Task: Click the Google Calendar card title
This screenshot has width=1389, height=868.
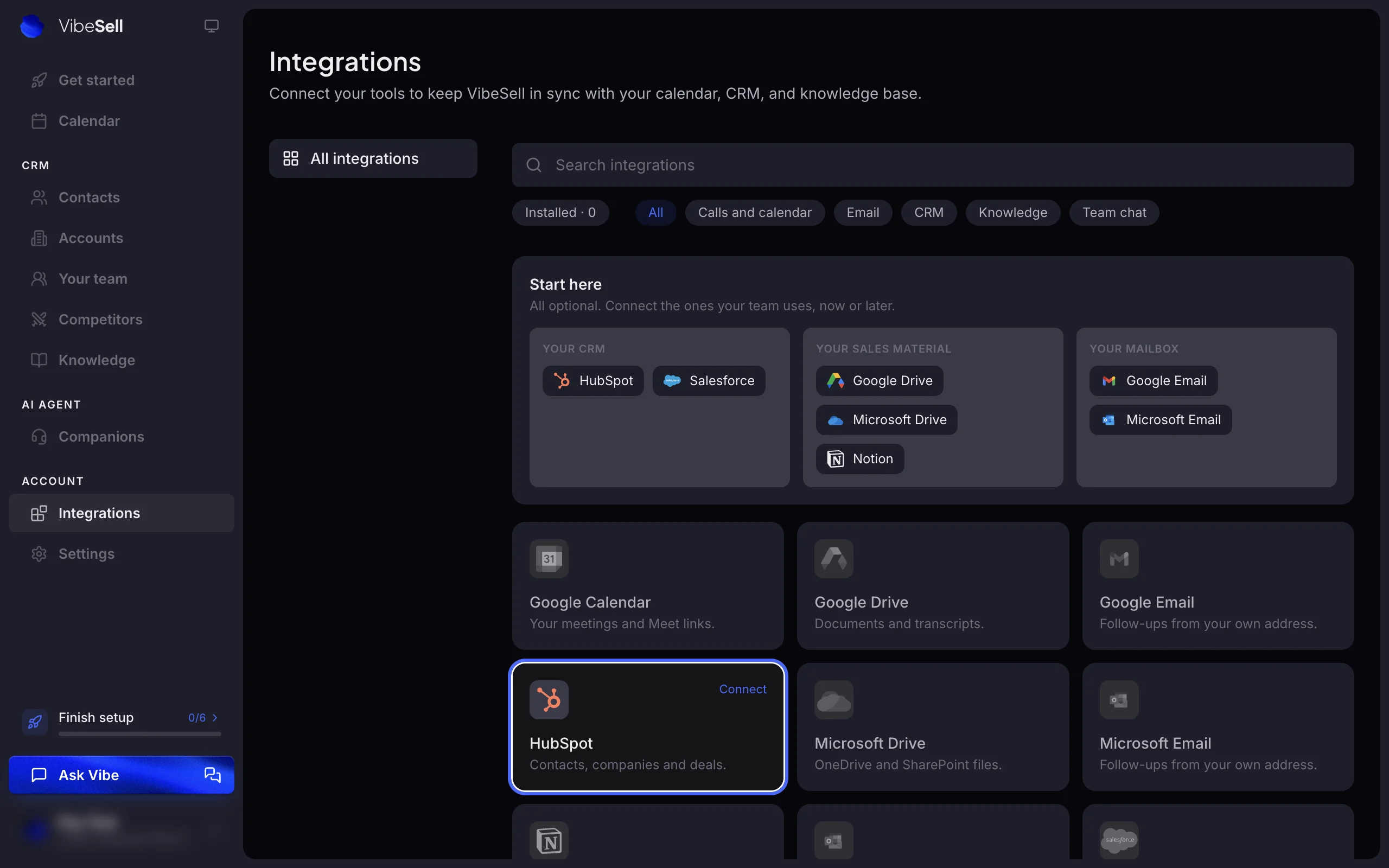Action: pos(590,602)
